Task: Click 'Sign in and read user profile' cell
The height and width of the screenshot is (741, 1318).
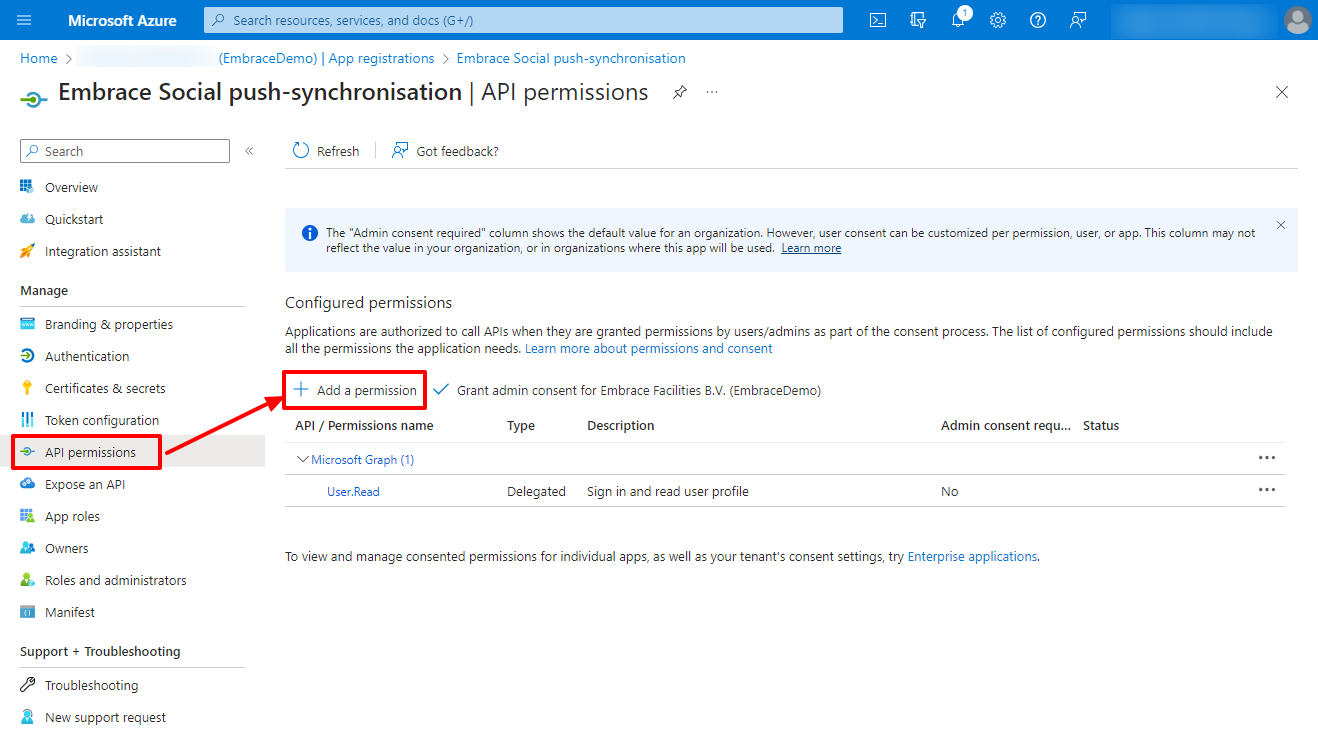Action: tap(668, 491)
